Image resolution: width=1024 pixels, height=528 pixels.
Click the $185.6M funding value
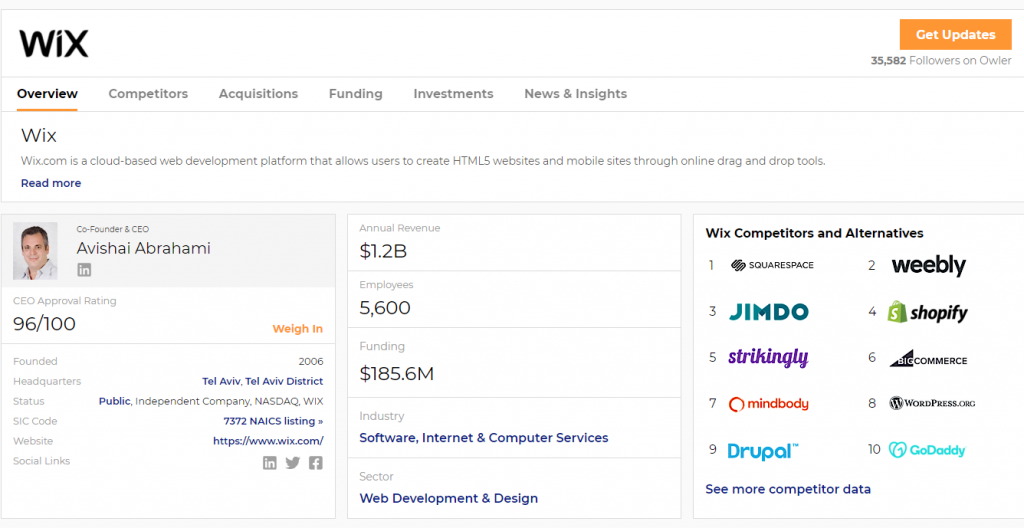[x=396, y=374]
